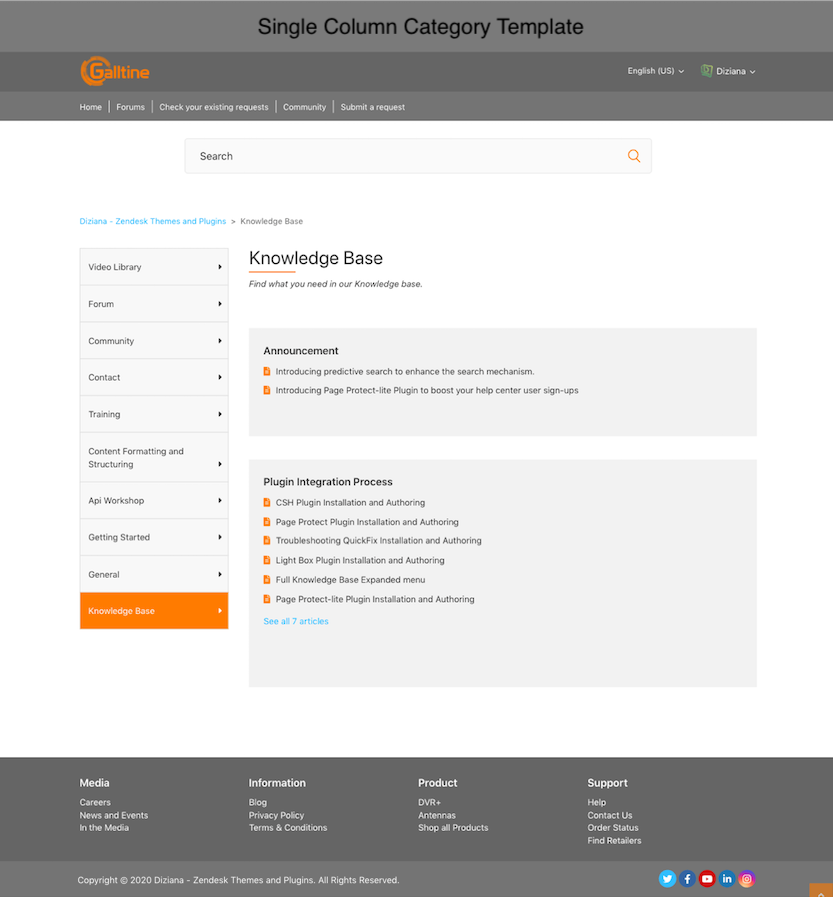Open Introducing Page Protect-lite Plugin announcement
This screenshot has height=897, width=833.
pos(427,390)
